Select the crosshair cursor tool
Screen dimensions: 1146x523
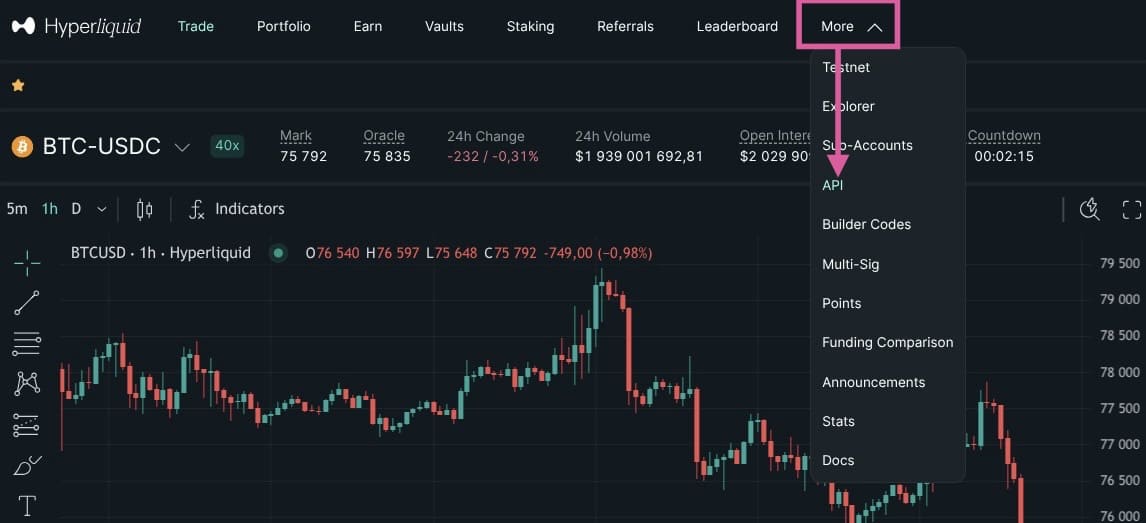coord(27,262)
